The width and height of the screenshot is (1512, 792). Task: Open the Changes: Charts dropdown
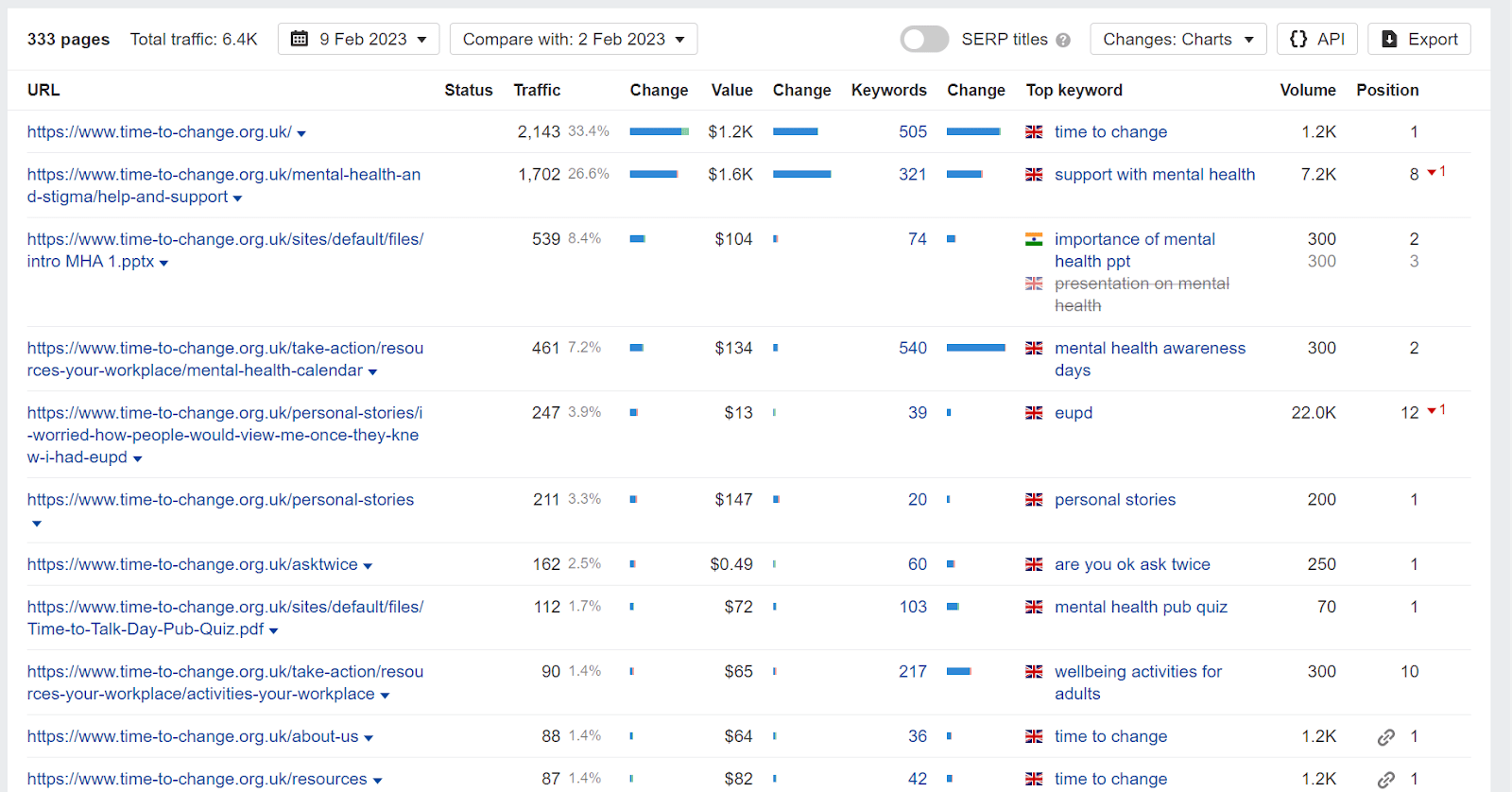[1177, 39]
